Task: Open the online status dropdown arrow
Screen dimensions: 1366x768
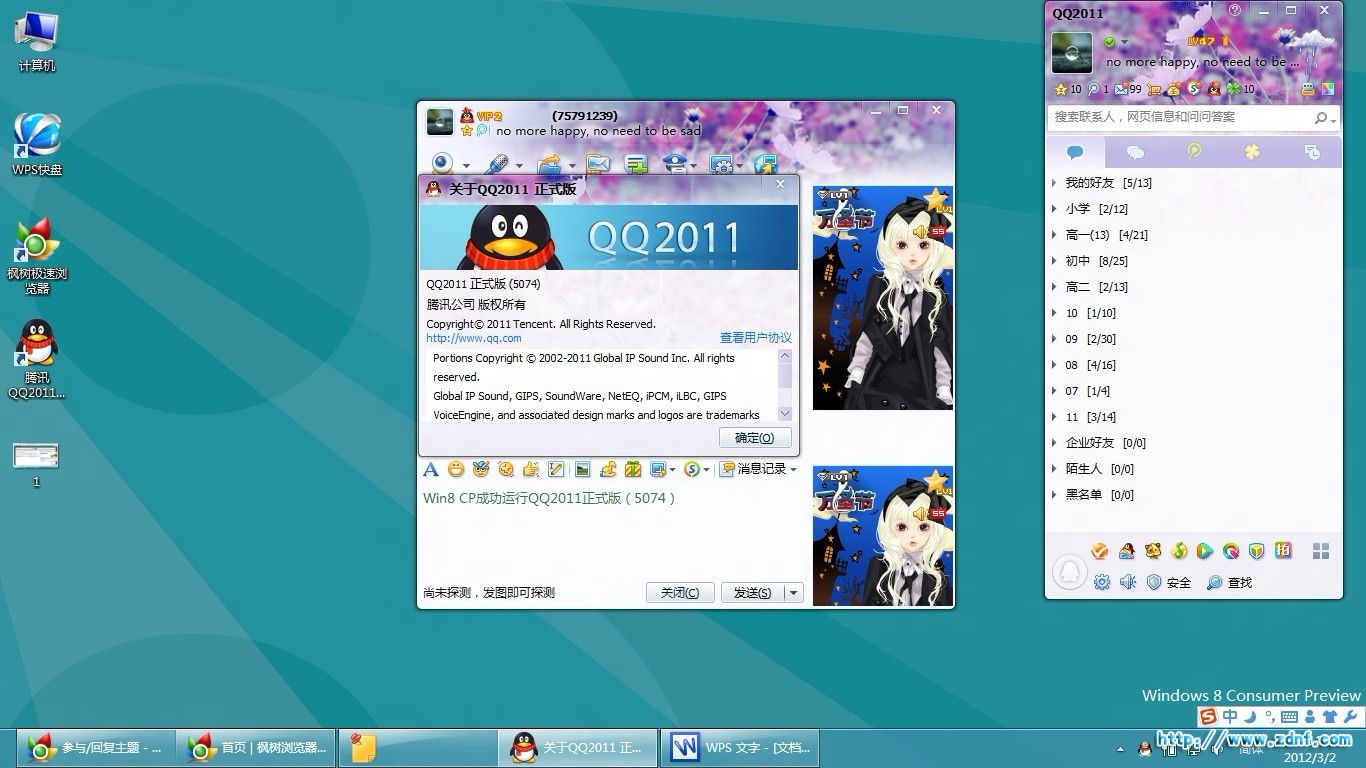Action: coord(1124,43)
